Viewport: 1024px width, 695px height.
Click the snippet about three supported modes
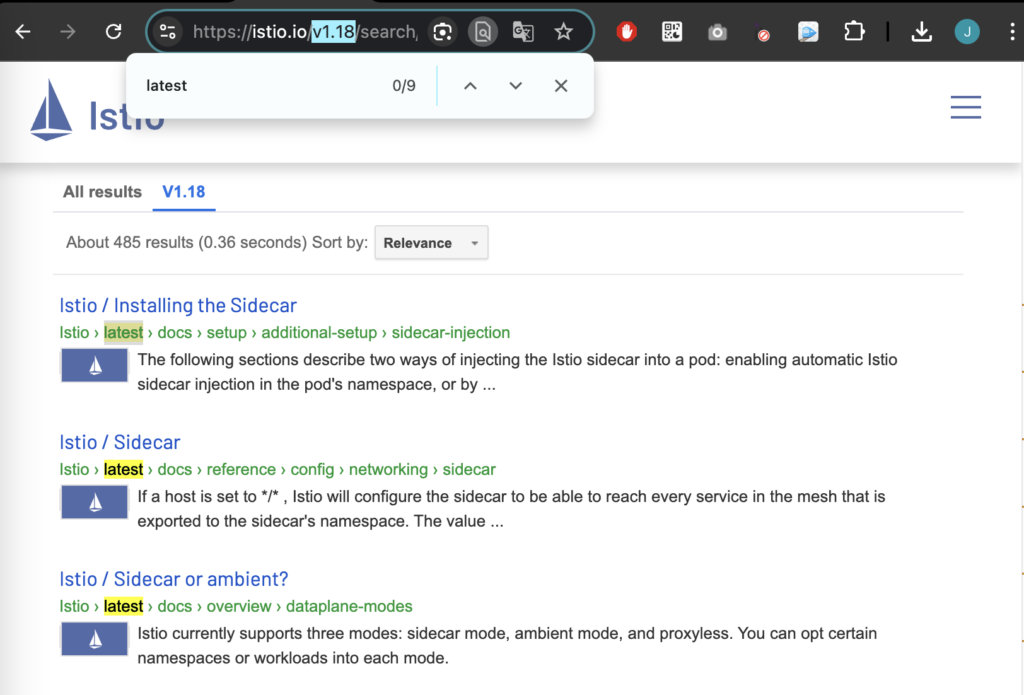tap(507, 645)
